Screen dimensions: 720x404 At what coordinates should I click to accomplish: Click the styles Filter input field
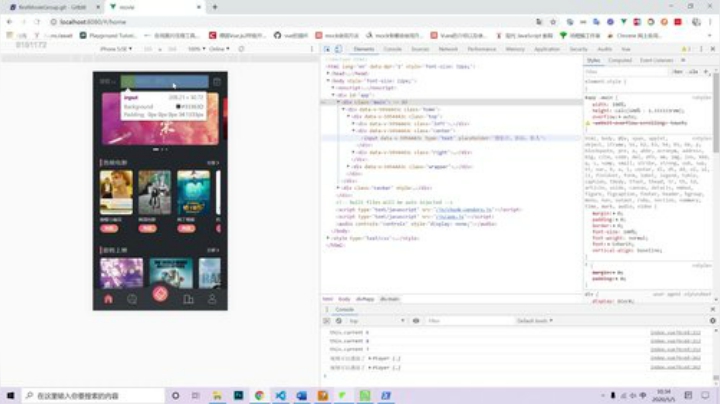coord(625,72)
